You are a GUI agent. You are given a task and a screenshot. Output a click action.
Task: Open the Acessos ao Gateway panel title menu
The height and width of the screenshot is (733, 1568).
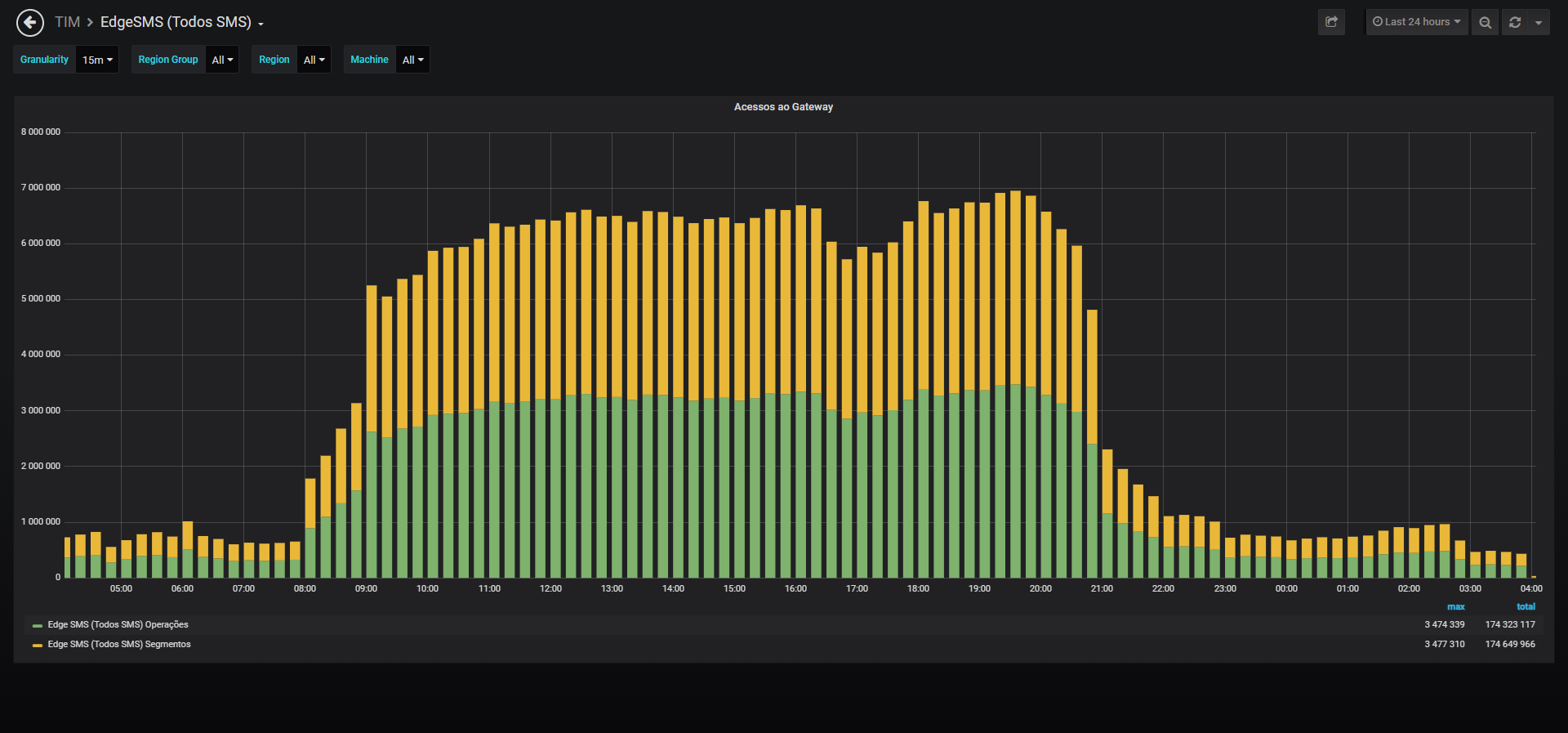tap(783, 107)
